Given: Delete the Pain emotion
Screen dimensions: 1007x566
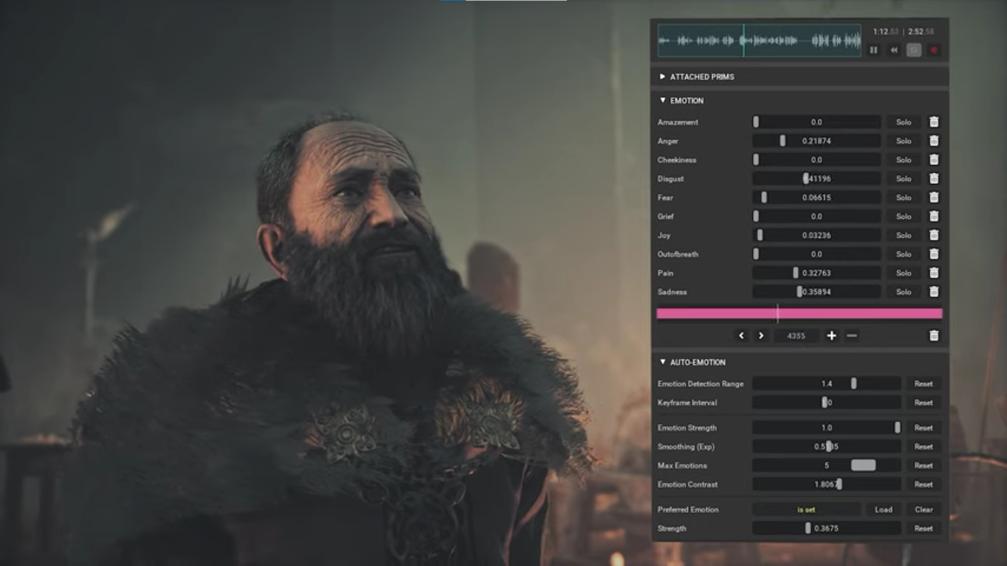Looking at the screenshot, I should coord(934,273).
